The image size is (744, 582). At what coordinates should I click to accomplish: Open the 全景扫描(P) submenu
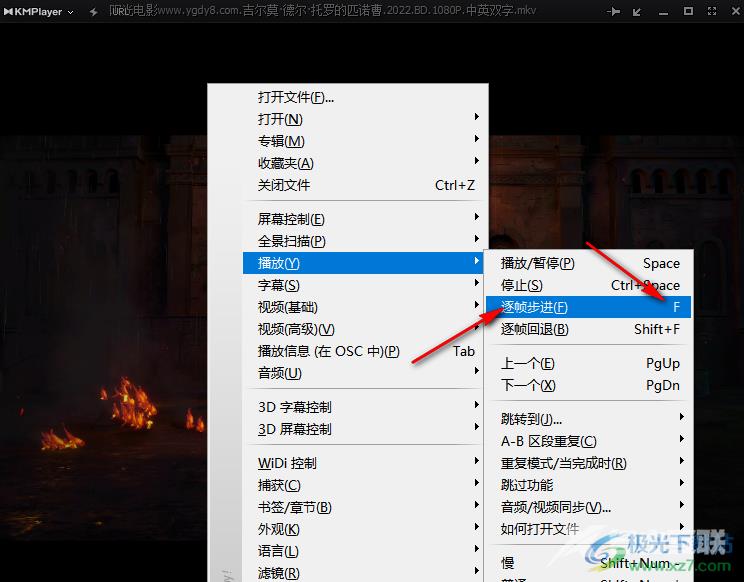365,241
